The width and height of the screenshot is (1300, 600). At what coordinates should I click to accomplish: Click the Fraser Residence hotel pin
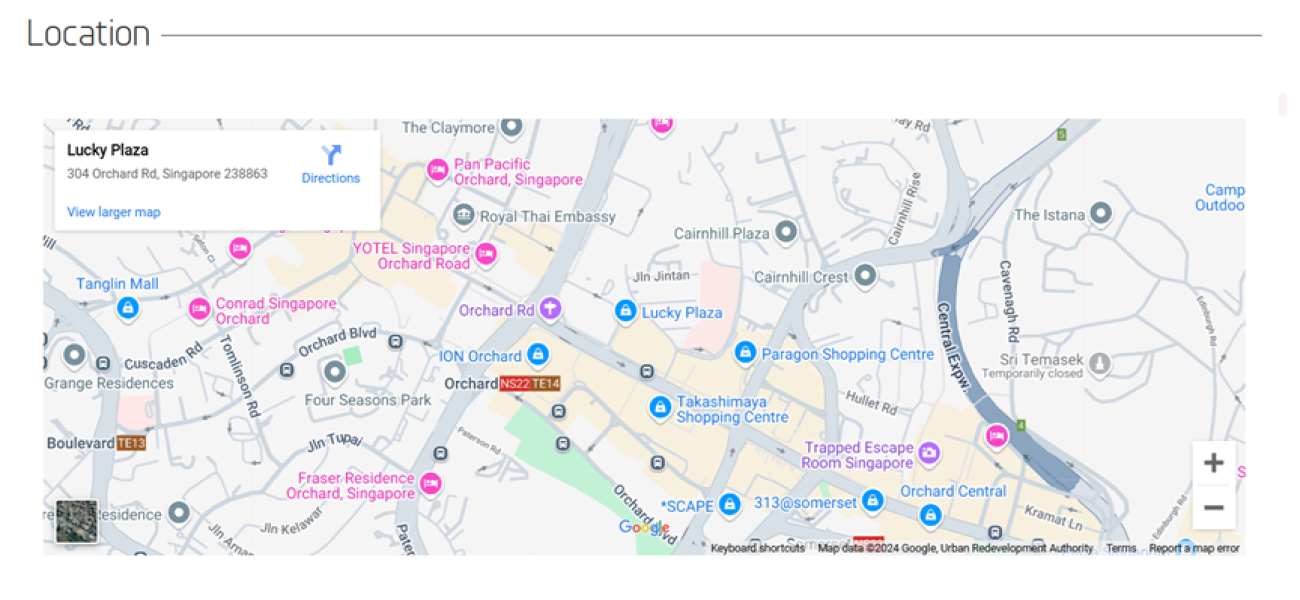click(431, 484)
